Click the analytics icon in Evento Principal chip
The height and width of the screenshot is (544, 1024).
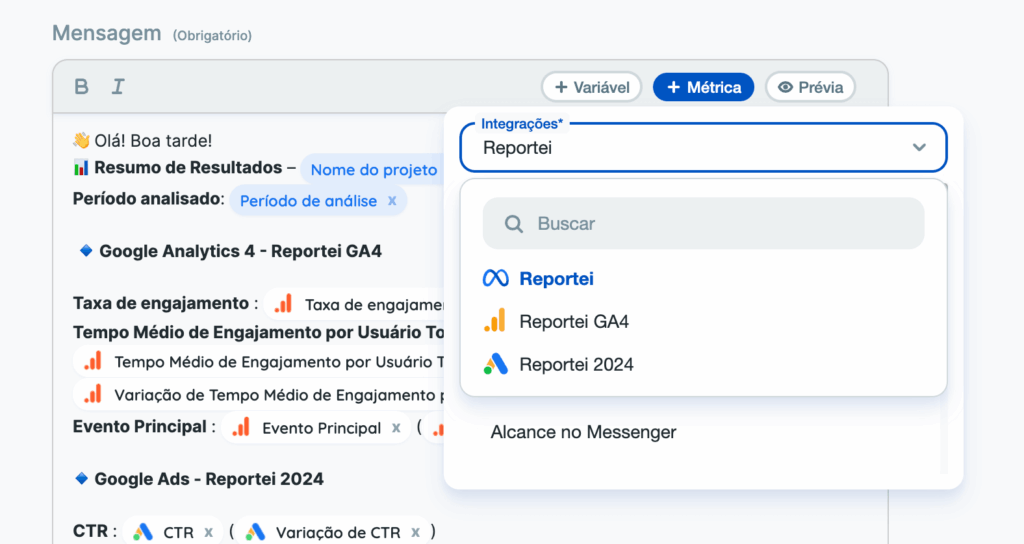[241, 427]
